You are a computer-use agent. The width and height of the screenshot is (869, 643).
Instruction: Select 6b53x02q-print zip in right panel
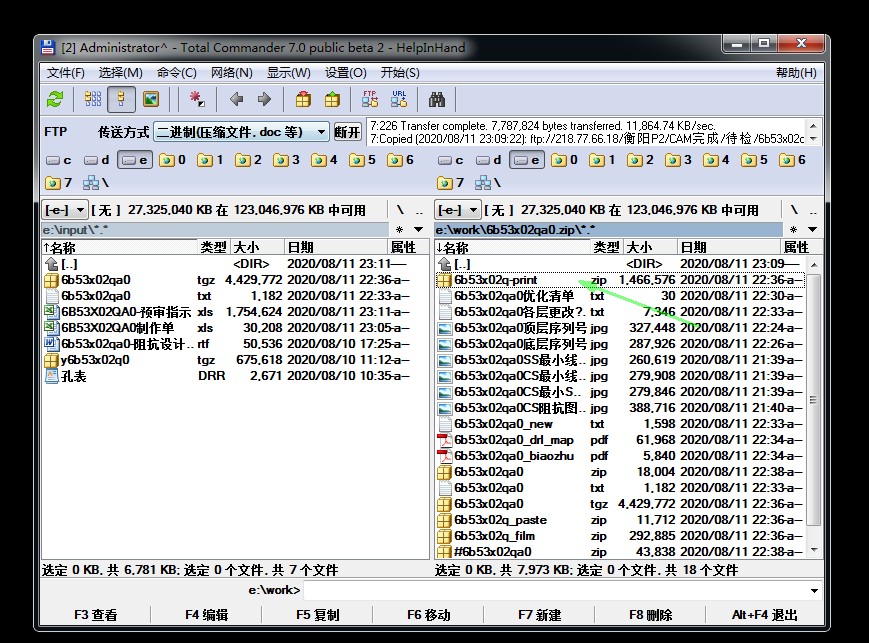(x=620, y=280)
